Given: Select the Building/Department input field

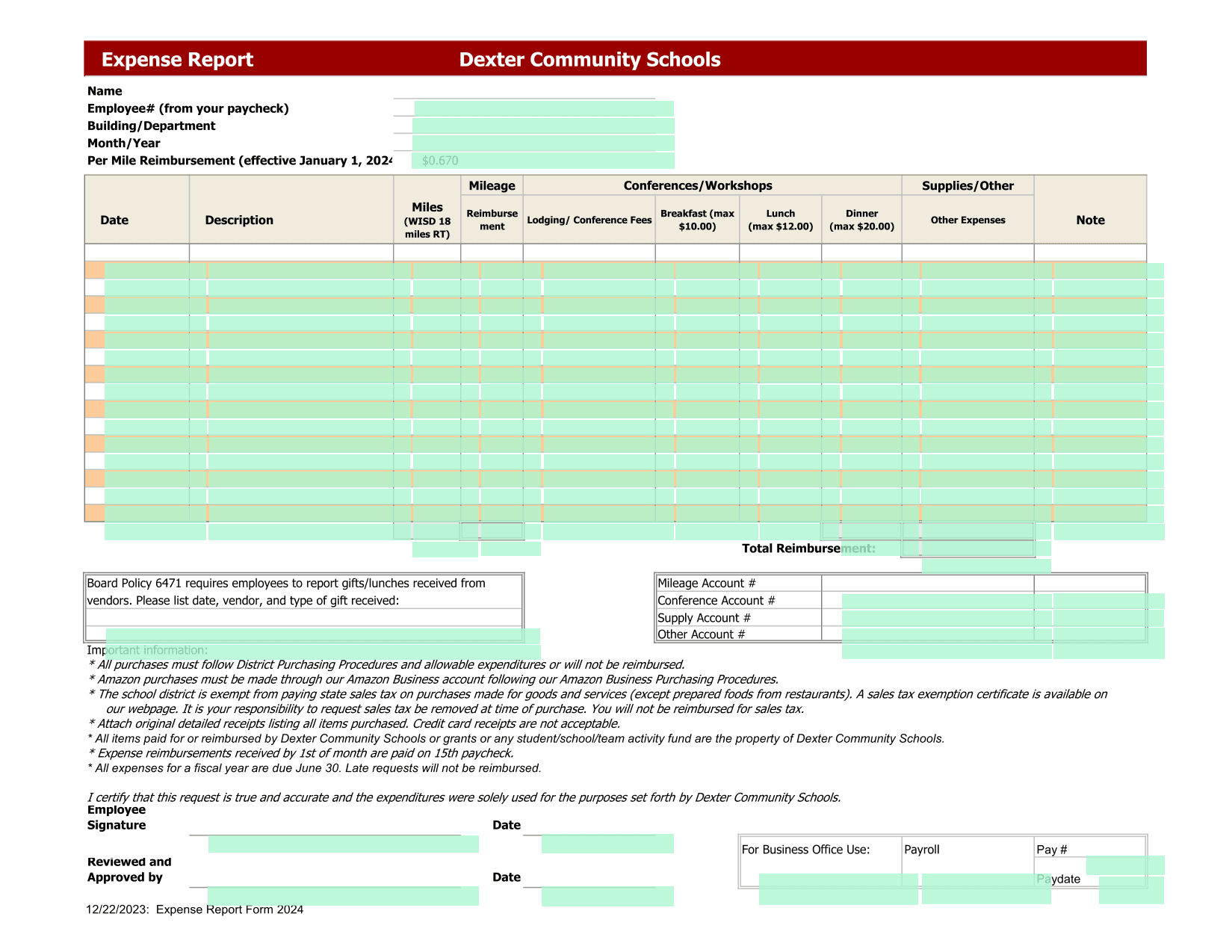Looking at the screenshot, I should [543, 126].
